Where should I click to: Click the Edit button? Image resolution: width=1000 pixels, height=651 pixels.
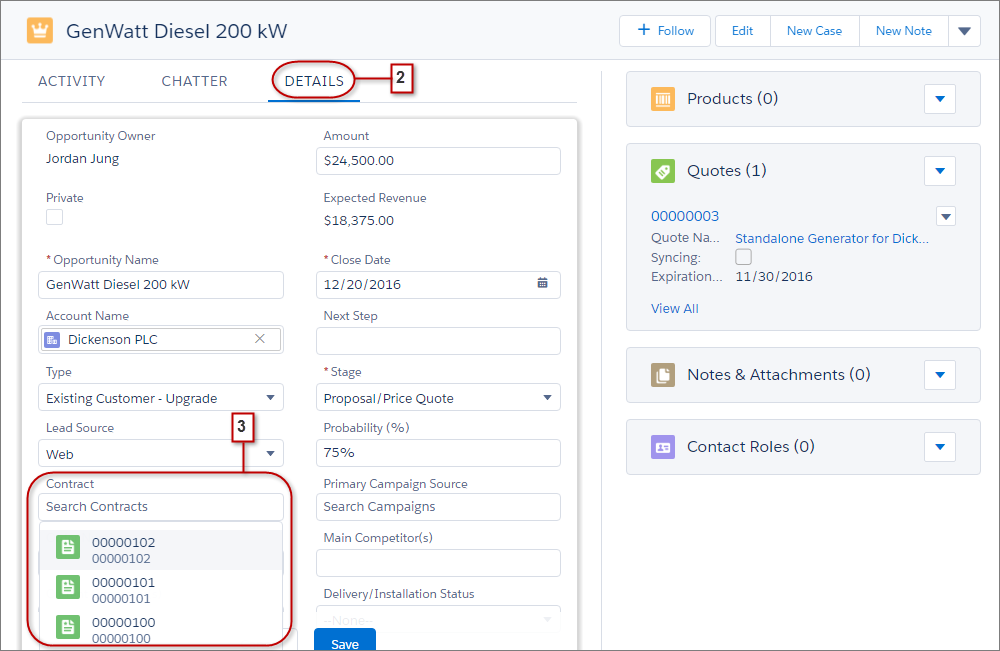click(x=742, y=31)
